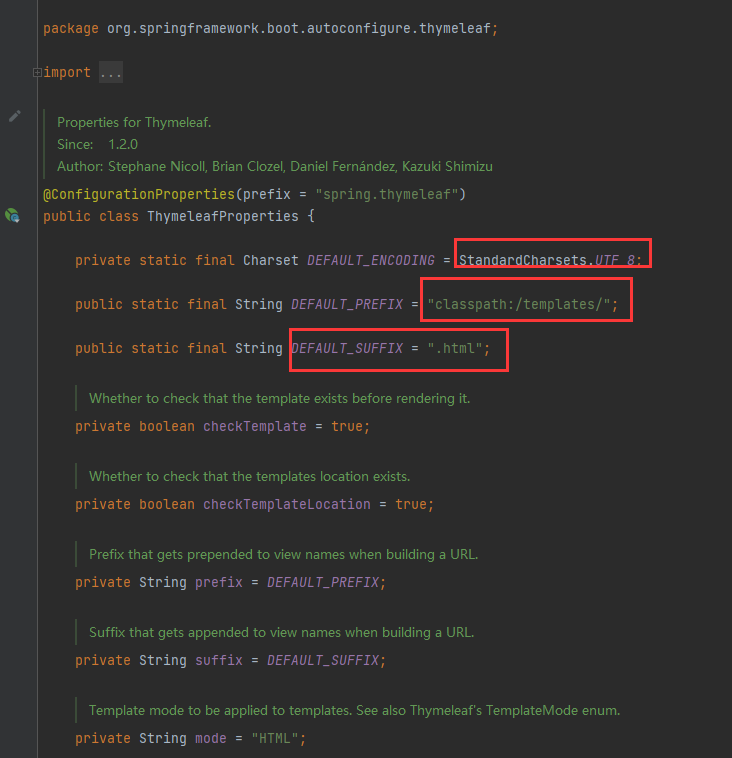Click DEFAULT_PREFIX in its declaration line
Screen dimensions: 732x758
[347, 305]
